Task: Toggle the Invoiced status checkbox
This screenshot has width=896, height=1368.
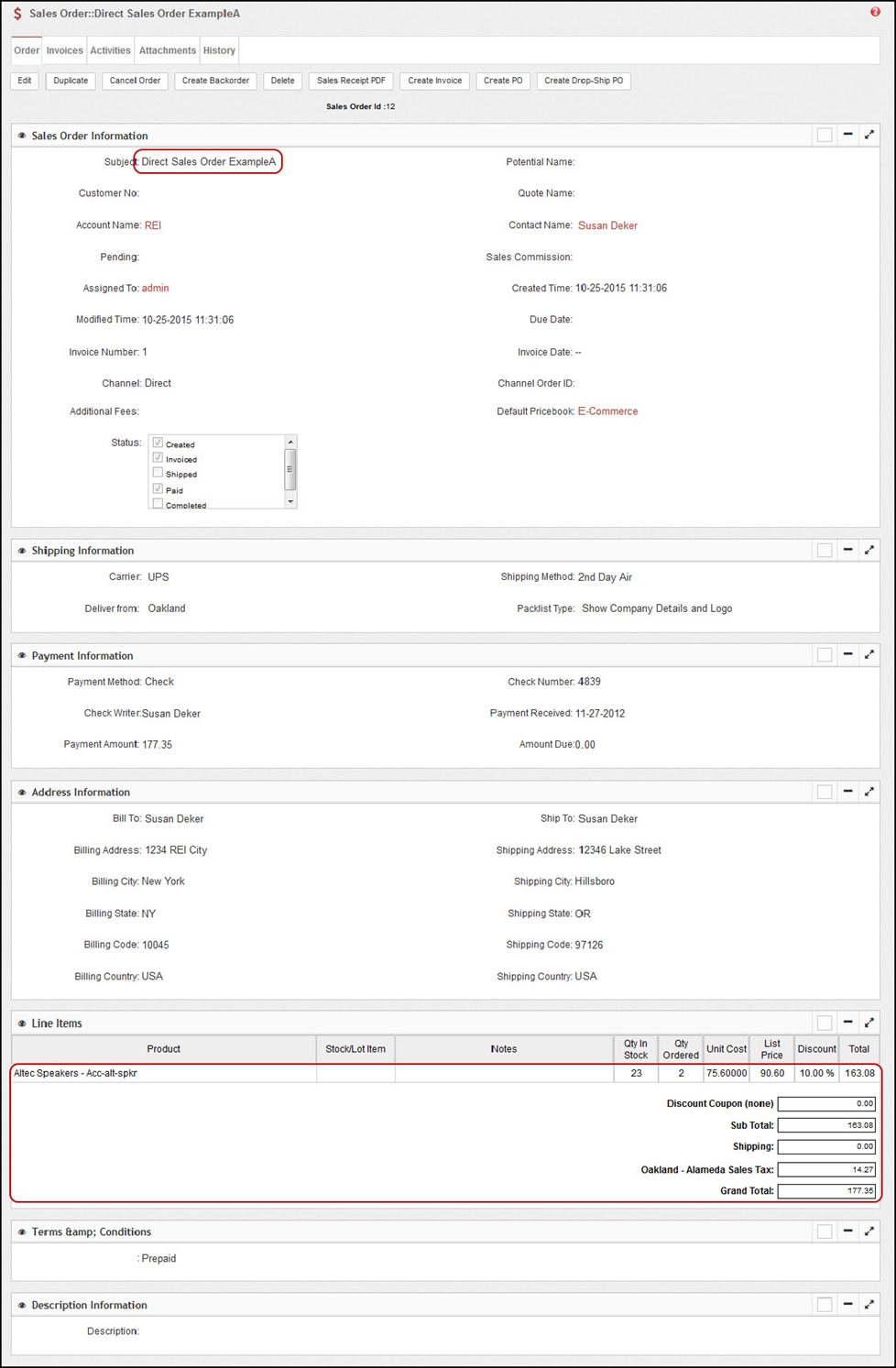Action: click(x=158, y=457)
